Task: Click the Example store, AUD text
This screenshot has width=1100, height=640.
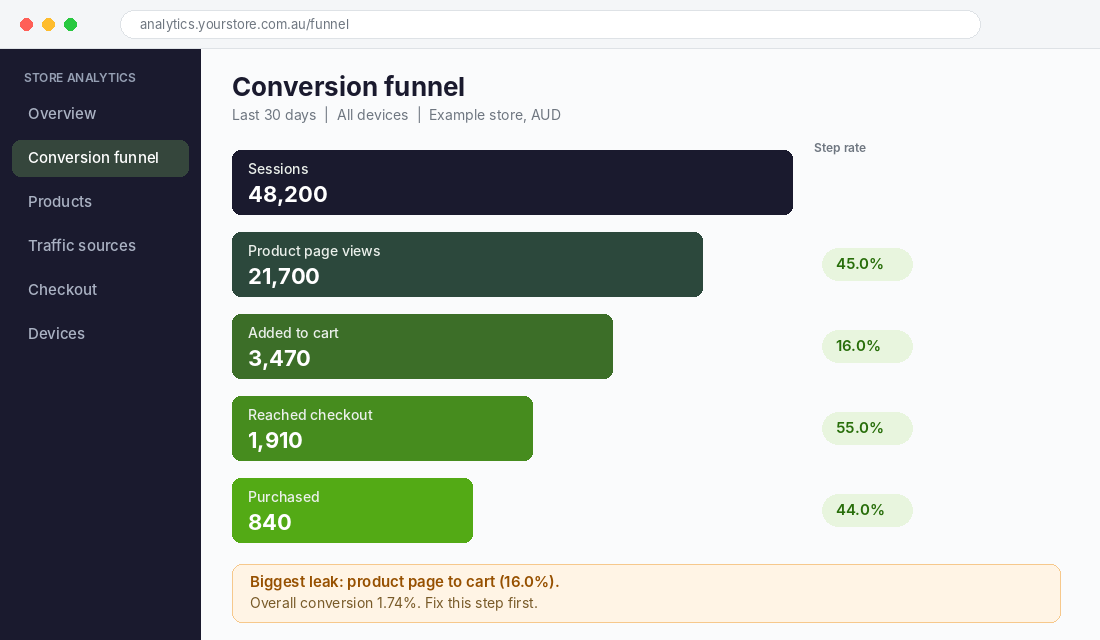Action: point(495,115)
